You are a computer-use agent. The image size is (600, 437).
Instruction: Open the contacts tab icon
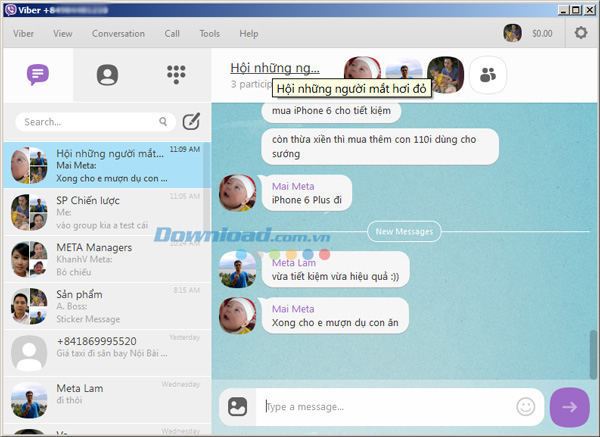point(107,75)
